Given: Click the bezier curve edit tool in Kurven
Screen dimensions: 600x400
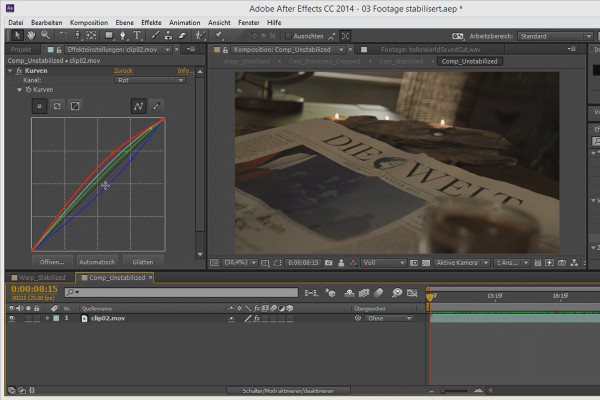Looking at the screenshot, I should click(x=138, y=106).
